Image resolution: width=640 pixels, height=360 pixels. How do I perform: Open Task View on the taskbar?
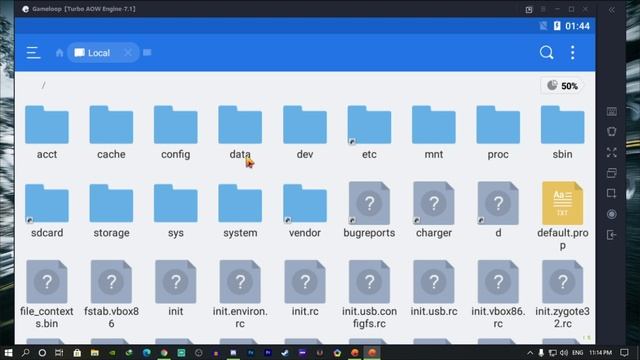click(x=59, y=353)
